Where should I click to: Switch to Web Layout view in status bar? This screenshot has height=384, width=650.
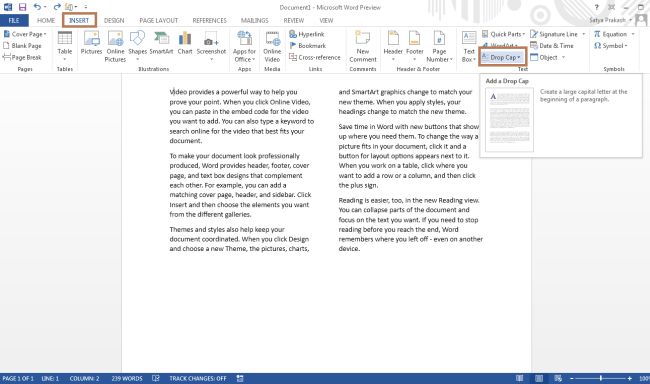(x=558, y=378)
